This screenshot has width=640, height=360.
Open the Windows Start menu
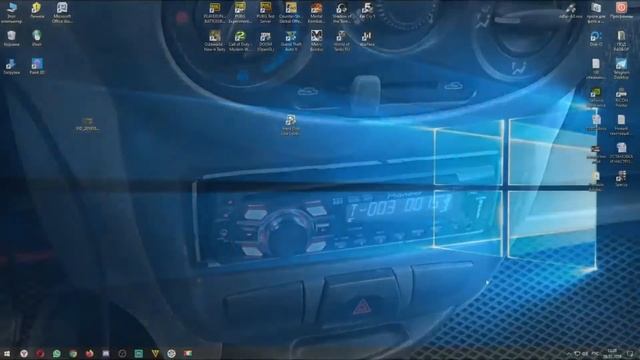[x=7, y=353]
